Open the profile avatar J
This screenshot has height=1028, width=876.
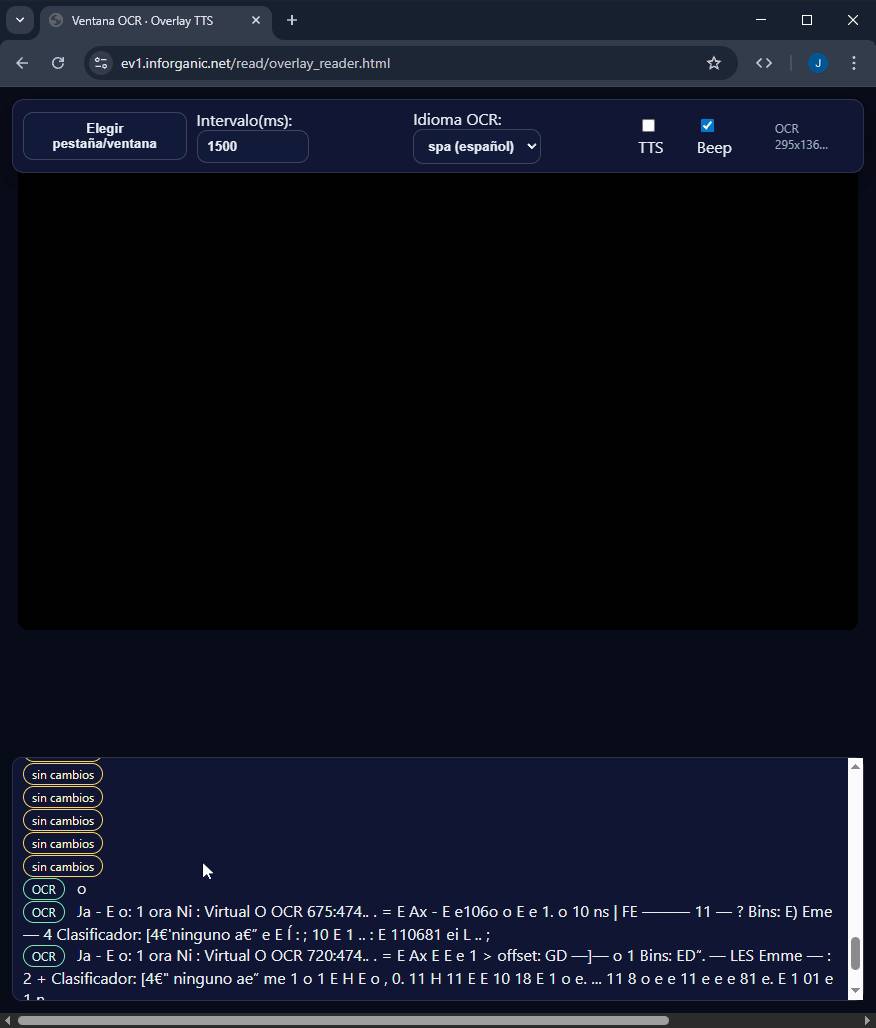click(x=818, y=63)
